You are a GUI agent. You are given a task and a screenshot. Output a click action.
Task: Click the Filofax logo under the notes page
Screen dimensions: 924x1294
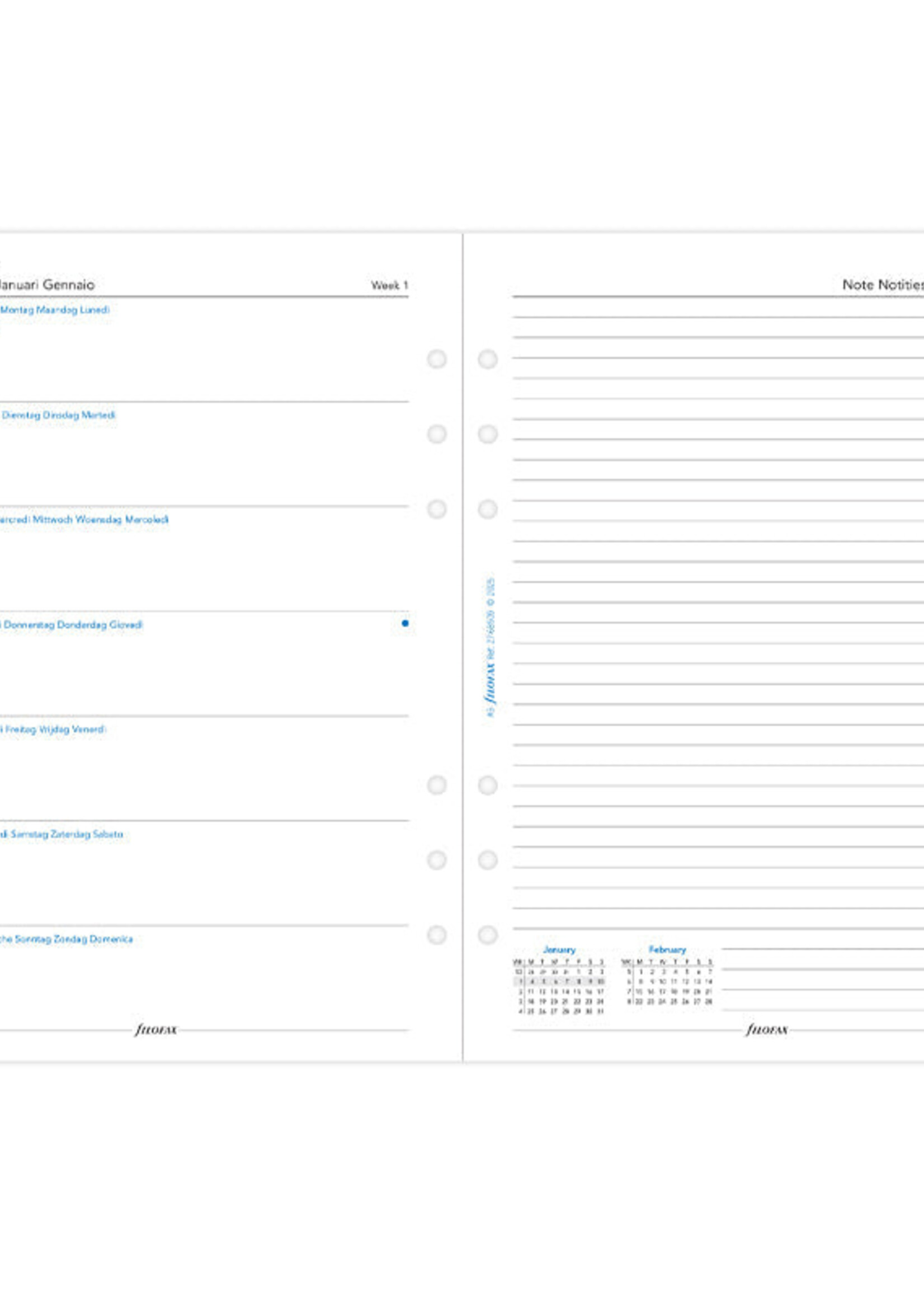[767, 1030]
